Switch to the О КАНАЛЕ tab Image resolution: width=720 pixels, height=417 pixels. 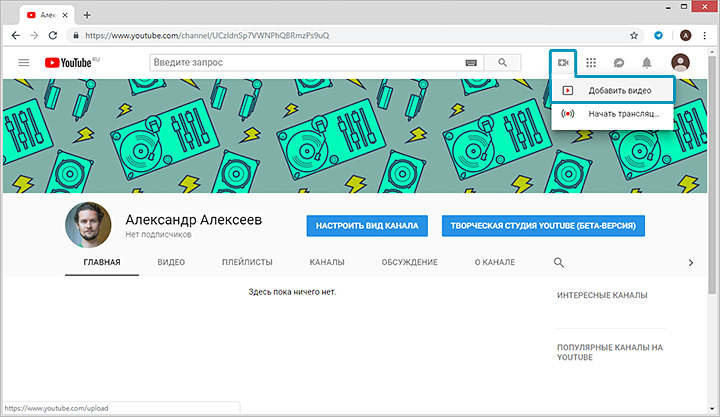pos(495,262)
